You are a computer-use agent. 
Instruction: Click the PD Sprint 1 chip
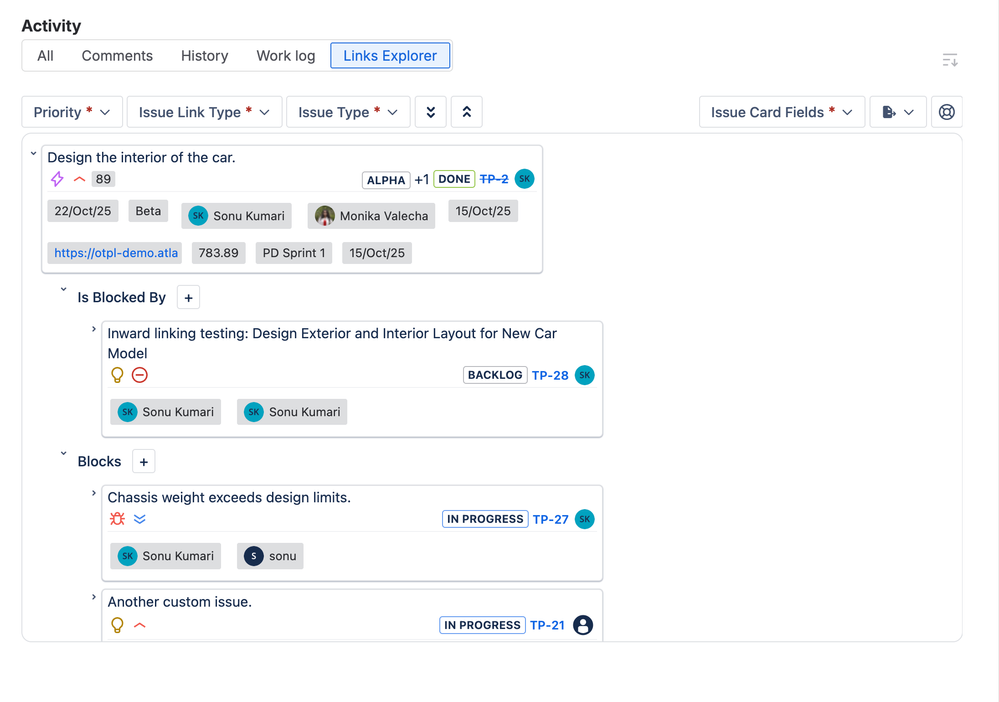(294, 253)
